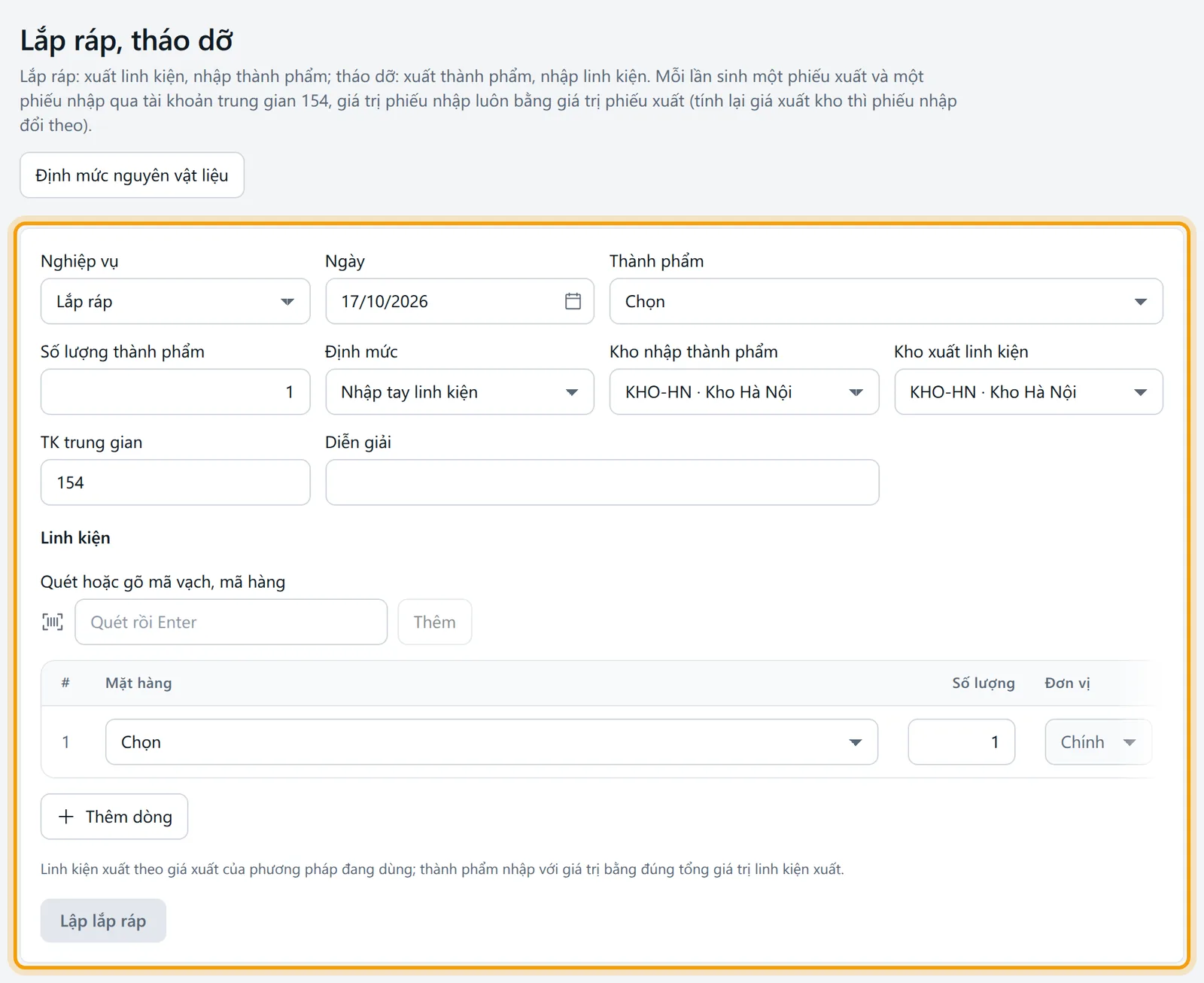Click the plus icon in Thêm dòng
The height and width of the screenshot is (983, 1204).
(x=66, y=817)
